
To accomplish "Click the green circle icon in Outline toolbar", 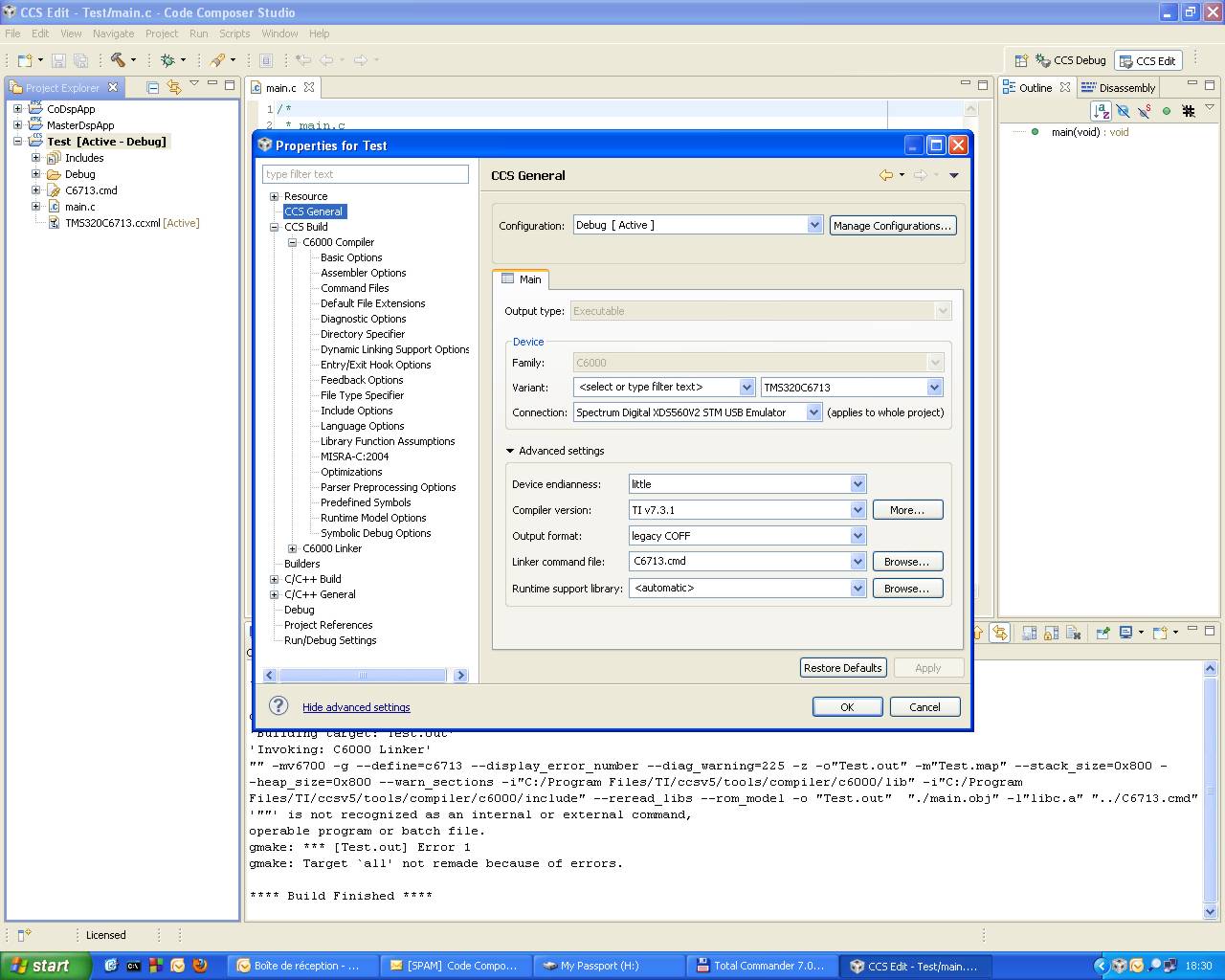I will [1167, 111].
